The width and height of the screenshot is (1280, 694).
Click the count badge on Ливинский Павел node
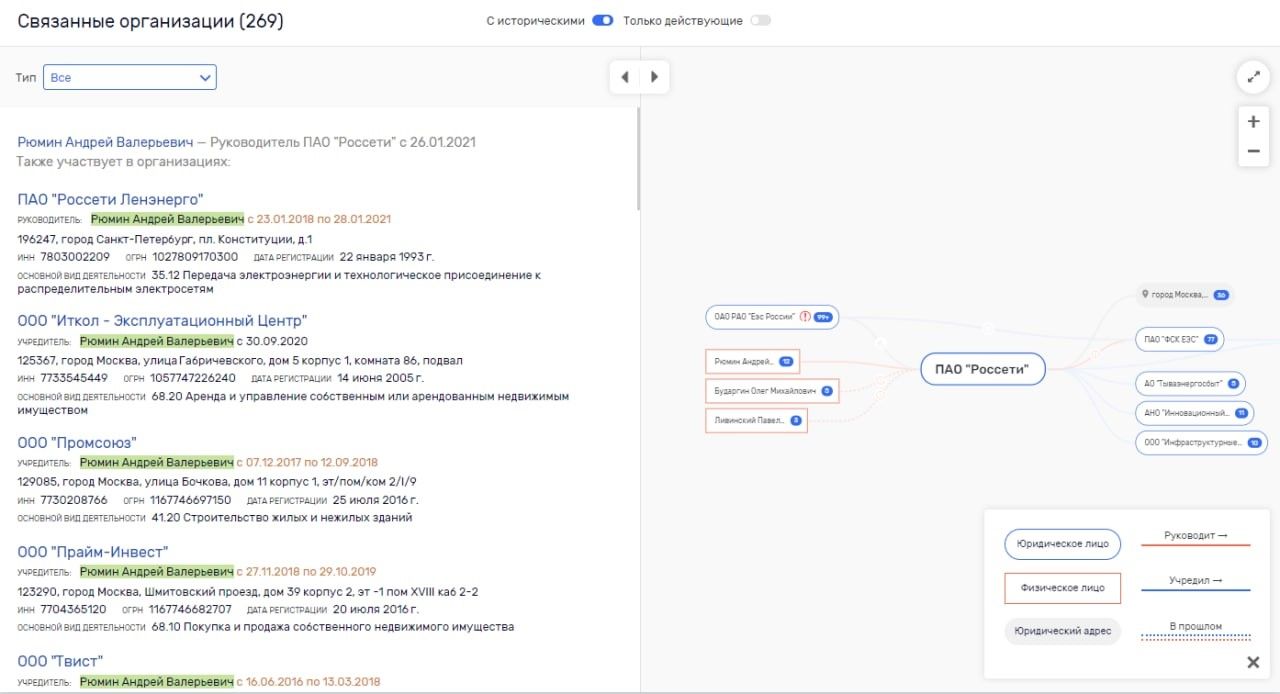tap(796, 421)
